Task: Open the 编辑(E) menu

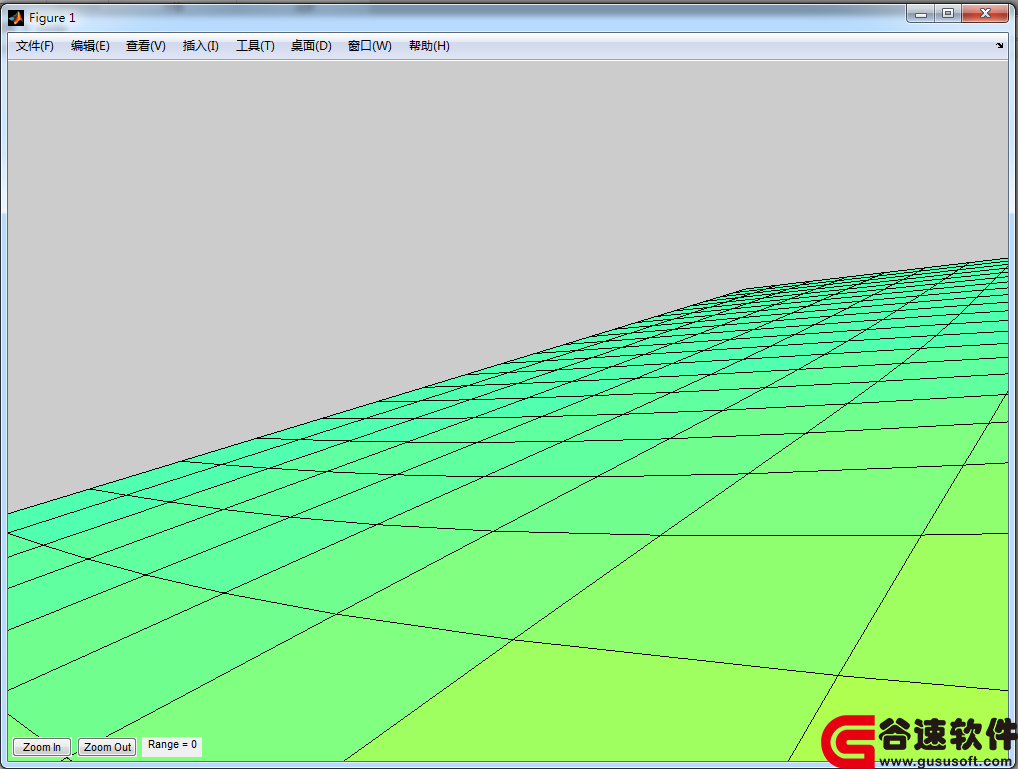Action: [90, 46]
